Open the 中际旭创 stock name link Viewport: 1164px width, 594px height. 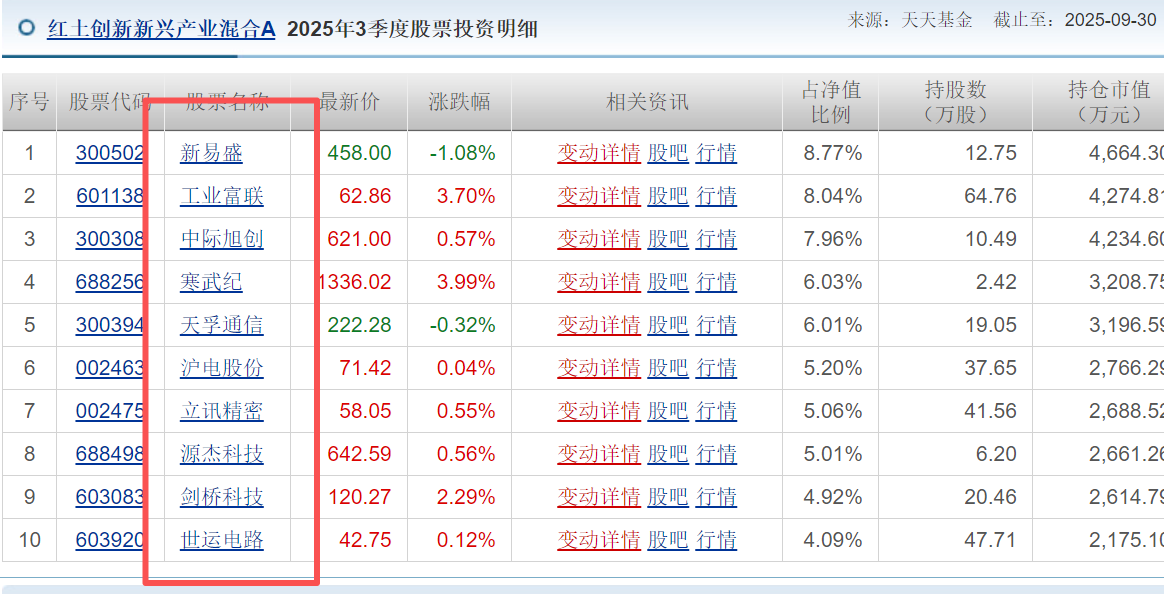click(x=222, y=239)
